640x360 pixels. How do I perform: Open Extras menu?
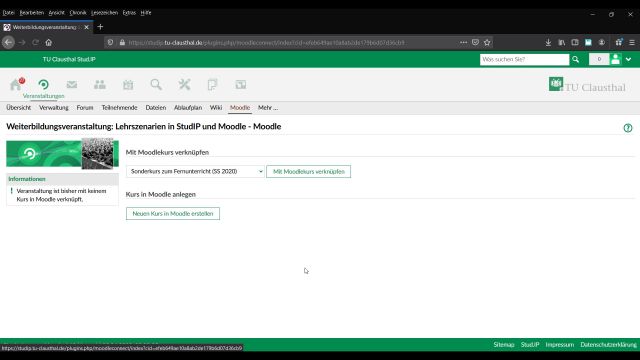[129, 13]
